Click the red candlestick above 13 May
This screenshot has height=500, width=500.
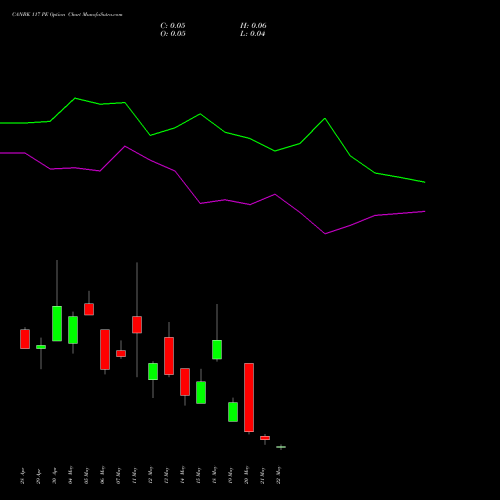[x=169, y=356]
